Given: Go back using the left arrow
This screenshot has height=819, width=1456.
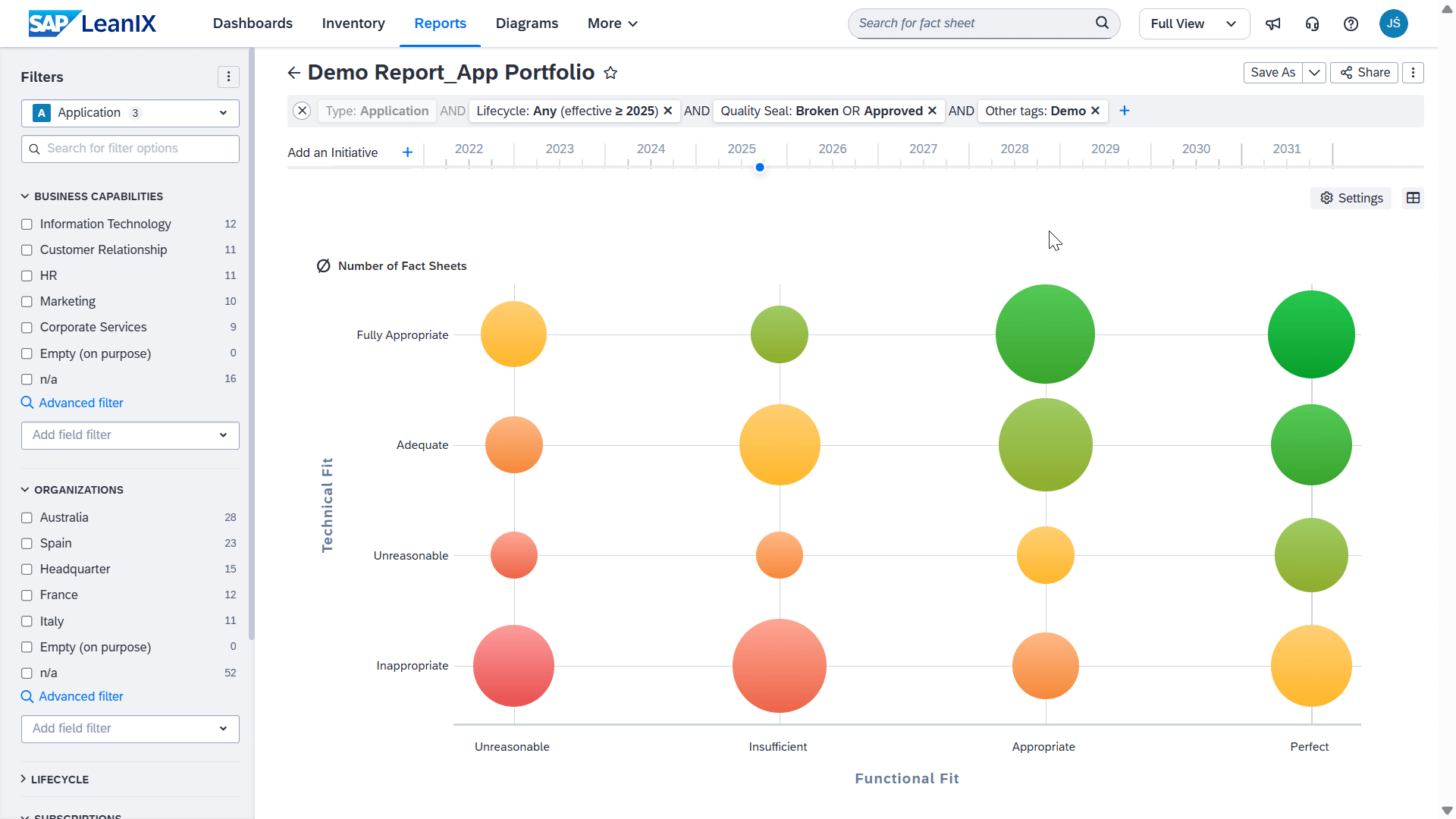Looking at the screenshot, I should tap(294, 73).
